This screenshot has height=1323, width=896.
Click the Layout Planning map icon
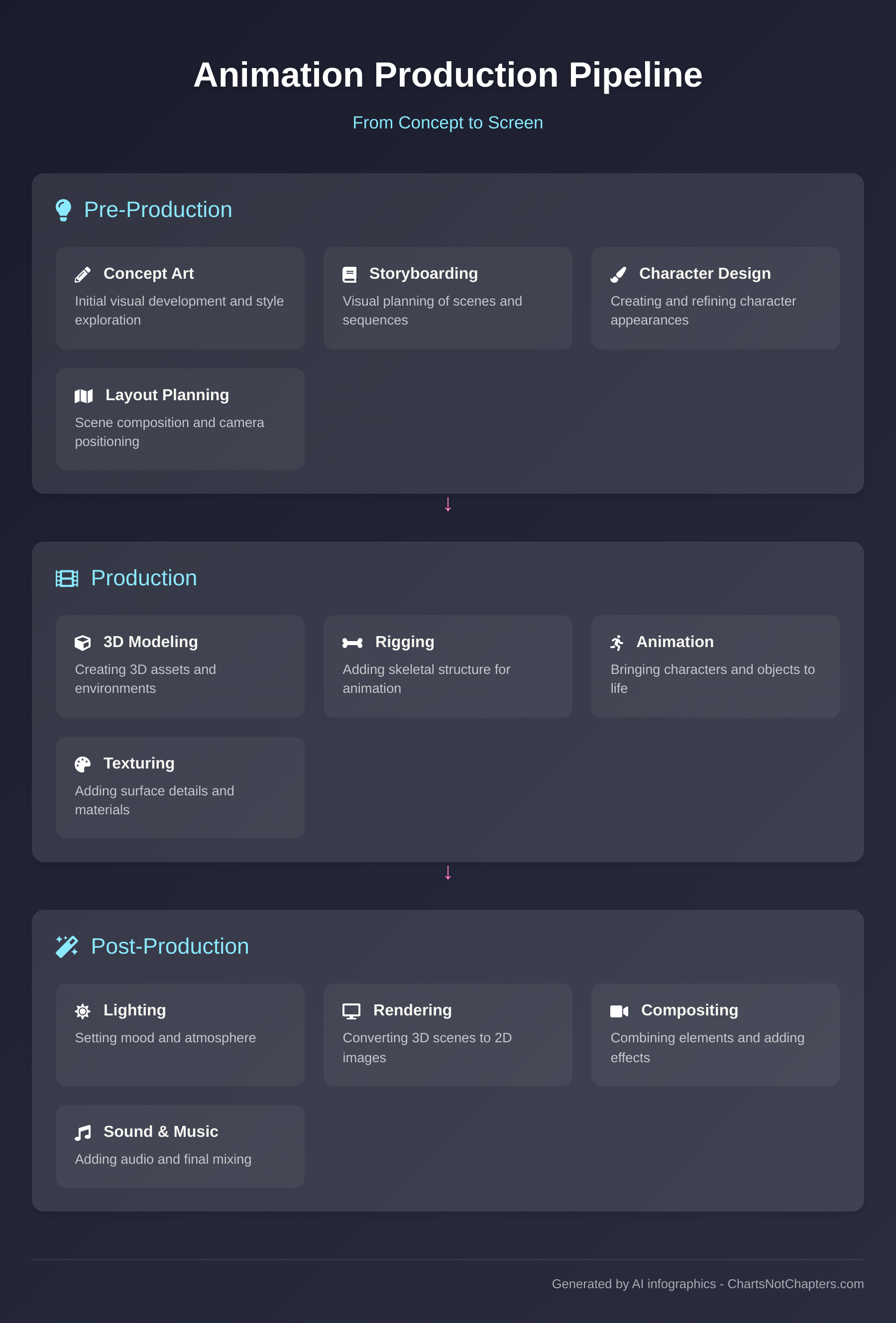[x=83, y=396]
